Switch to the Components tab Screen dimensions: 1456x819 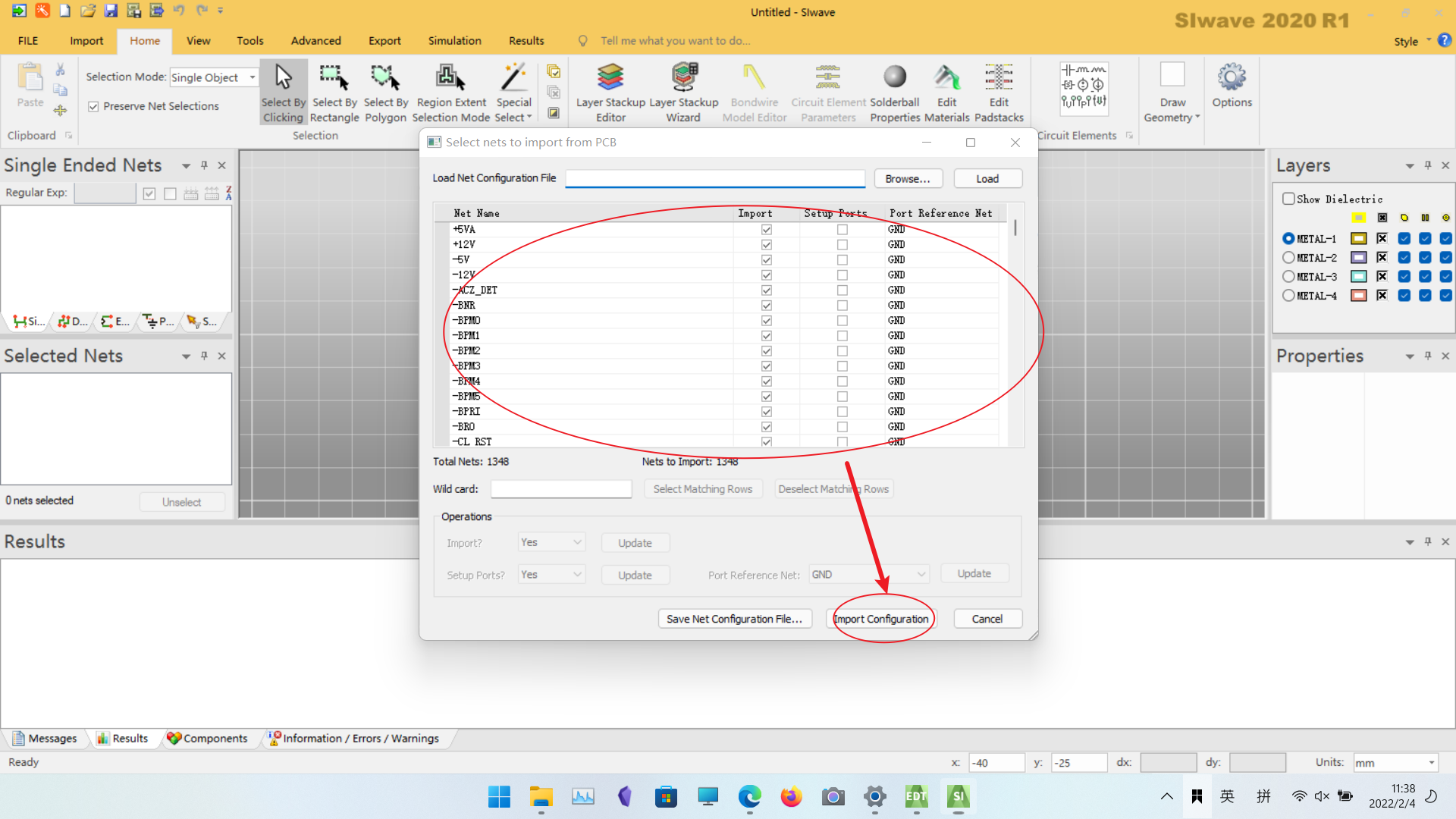click(x=208, y=739)
